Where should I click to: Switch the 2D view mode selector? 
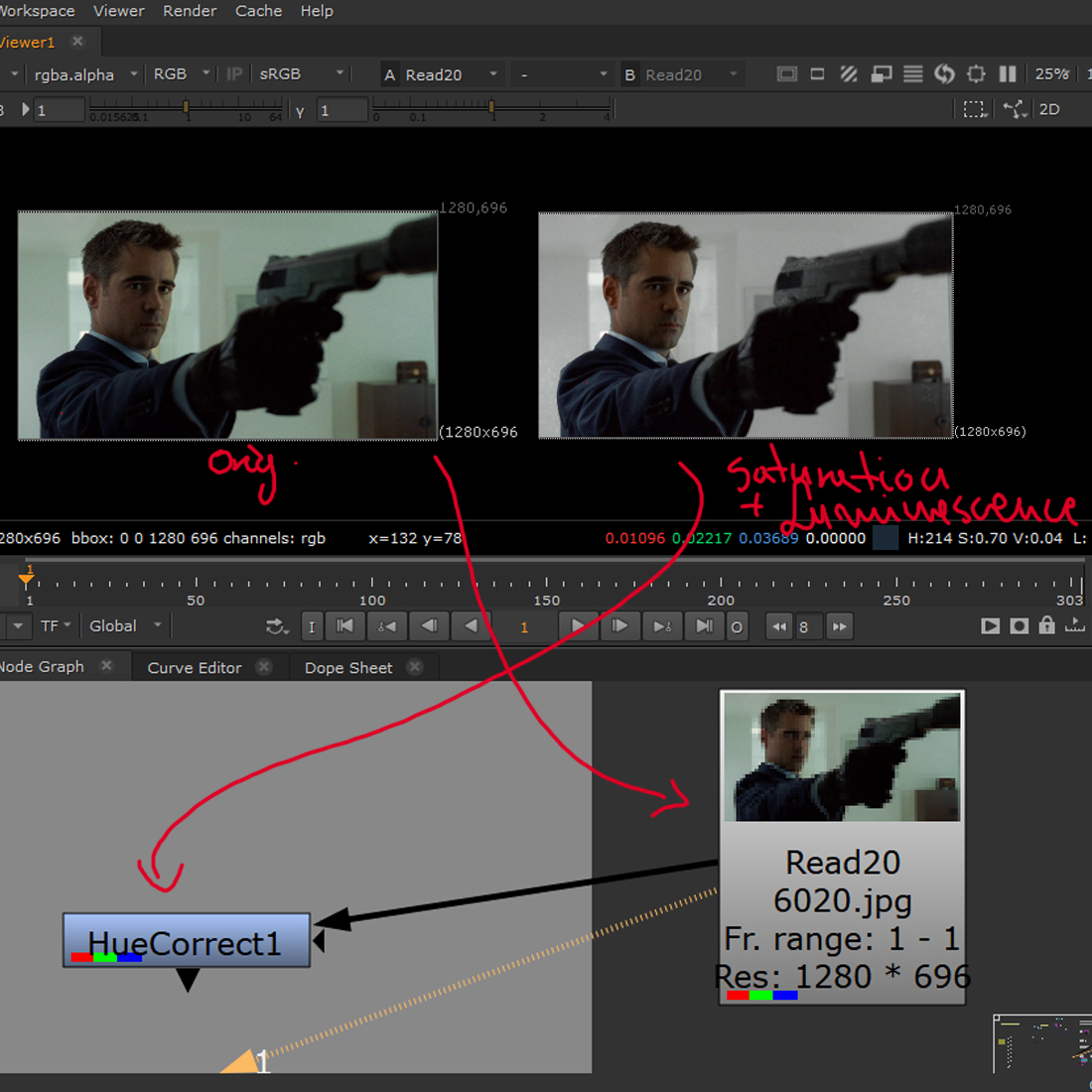tap(1049, 109)
